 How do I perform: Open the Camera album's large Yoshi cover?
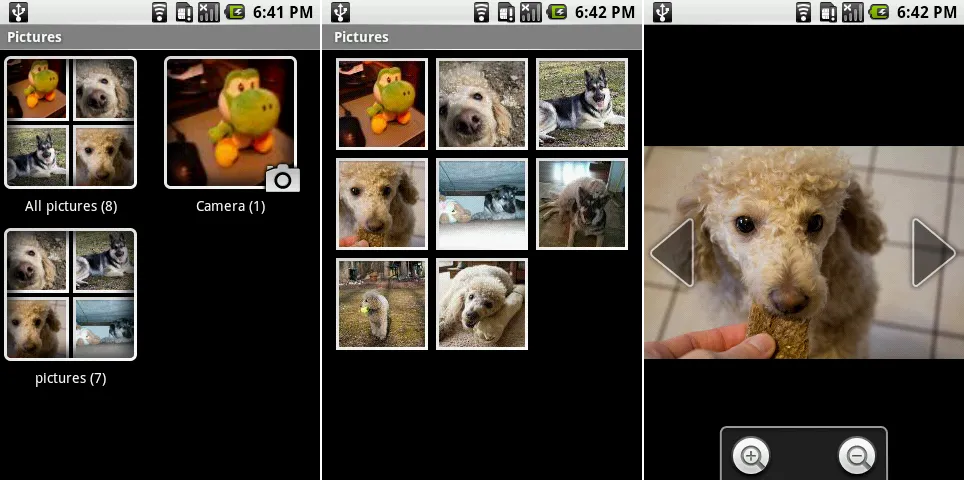click(x=230, y=122)
